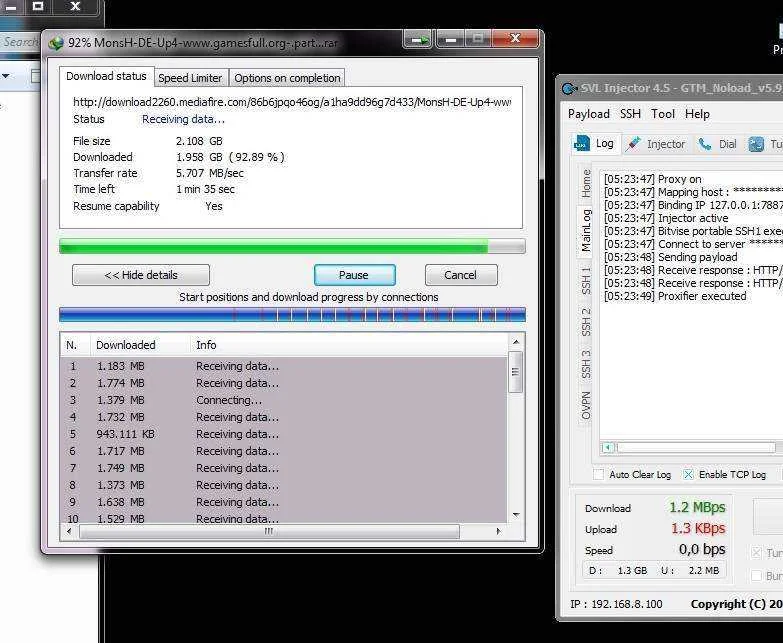
Task: Click the Log tab document icon
Action: tap(582, 143)
